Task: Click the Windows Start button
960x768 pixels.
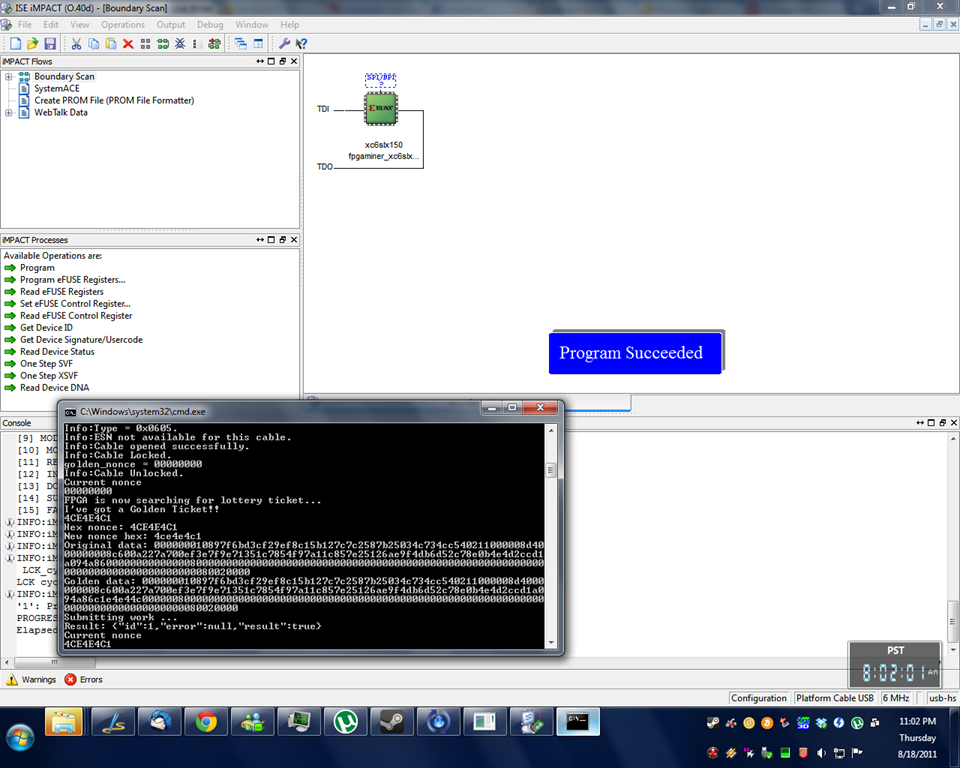Action: point(19,738)
